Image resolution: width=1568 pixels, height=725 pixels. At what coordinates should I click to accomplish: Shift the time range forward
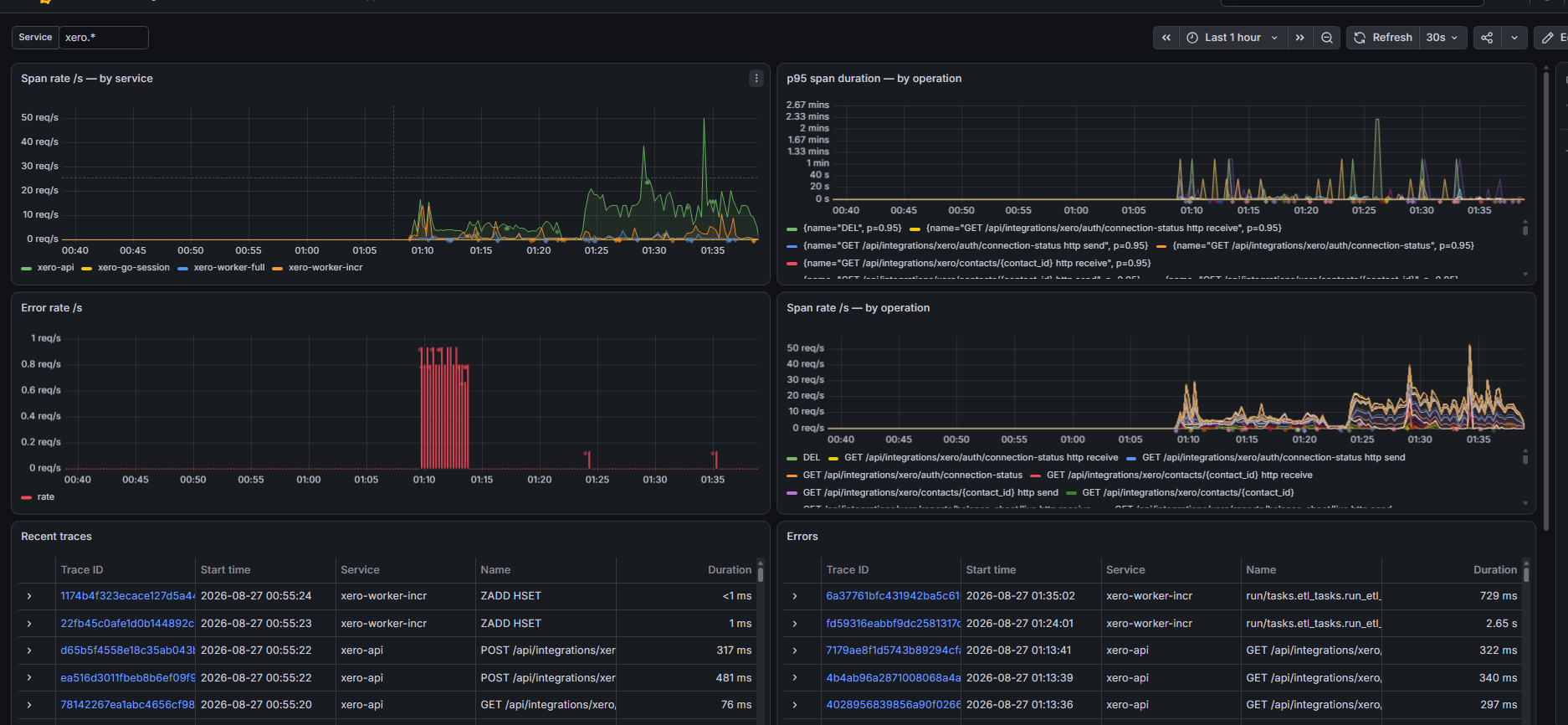click(x=1299, y=38)
